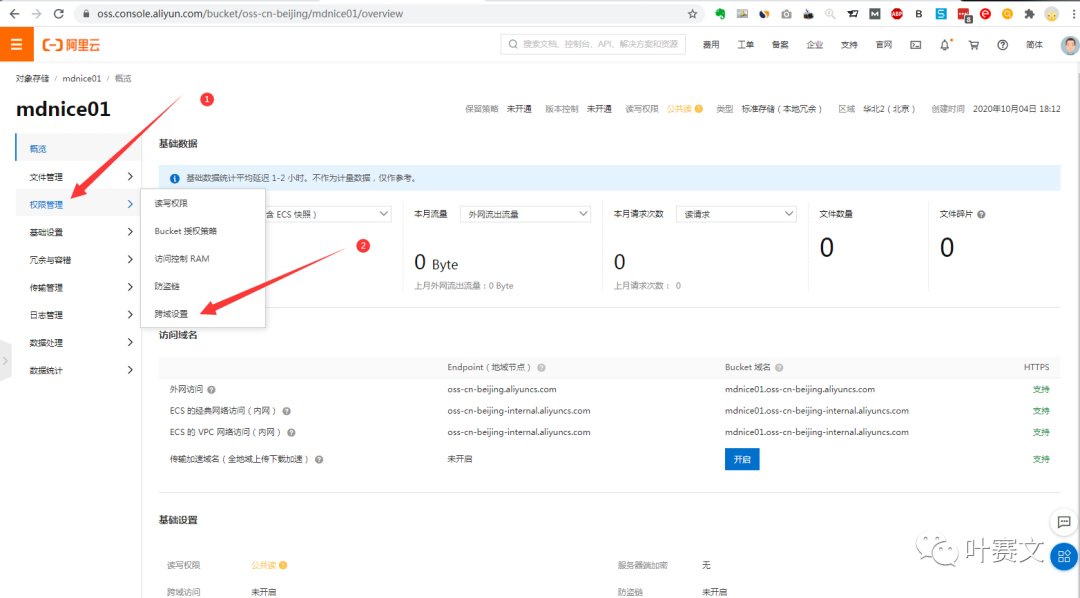Click the help icon next to Bucket 域名
The width and height of the screenshot is (1080, 598).
pos(779,367)
